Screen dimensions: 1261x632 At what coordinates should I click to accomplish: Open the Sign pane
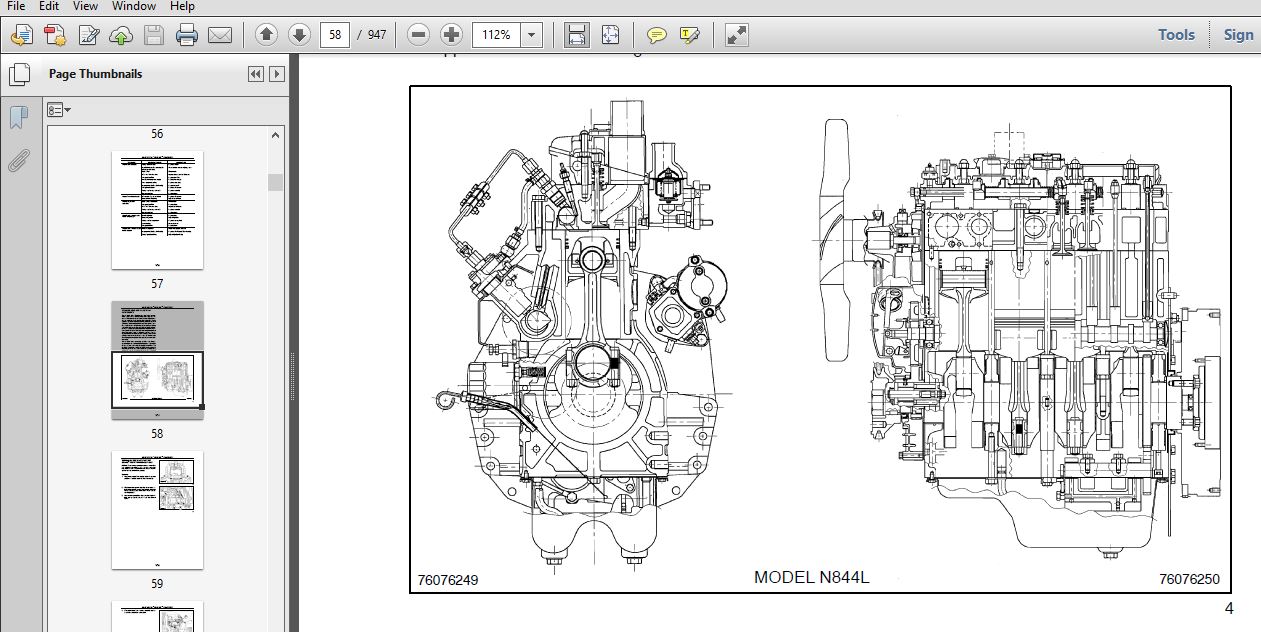click(1238, 34)
